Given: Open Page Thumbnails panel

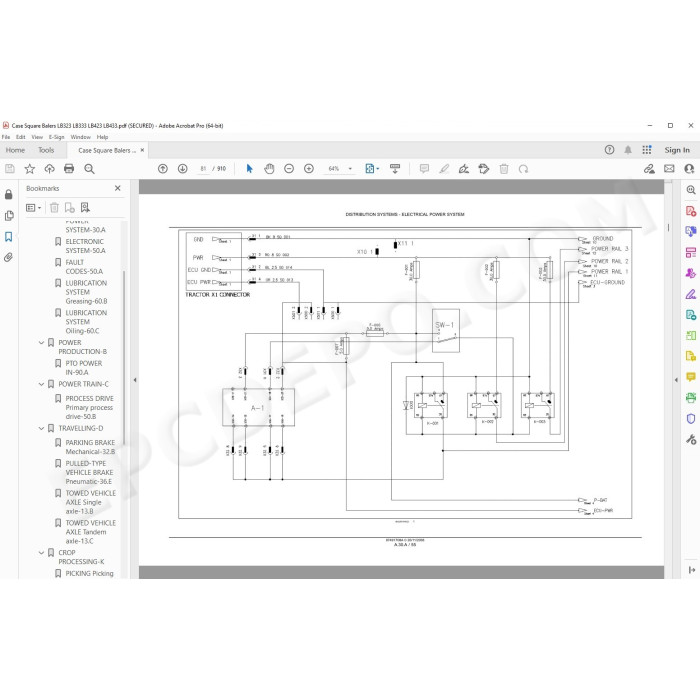Looking at the screenshot, I should (x=8, y=216).
